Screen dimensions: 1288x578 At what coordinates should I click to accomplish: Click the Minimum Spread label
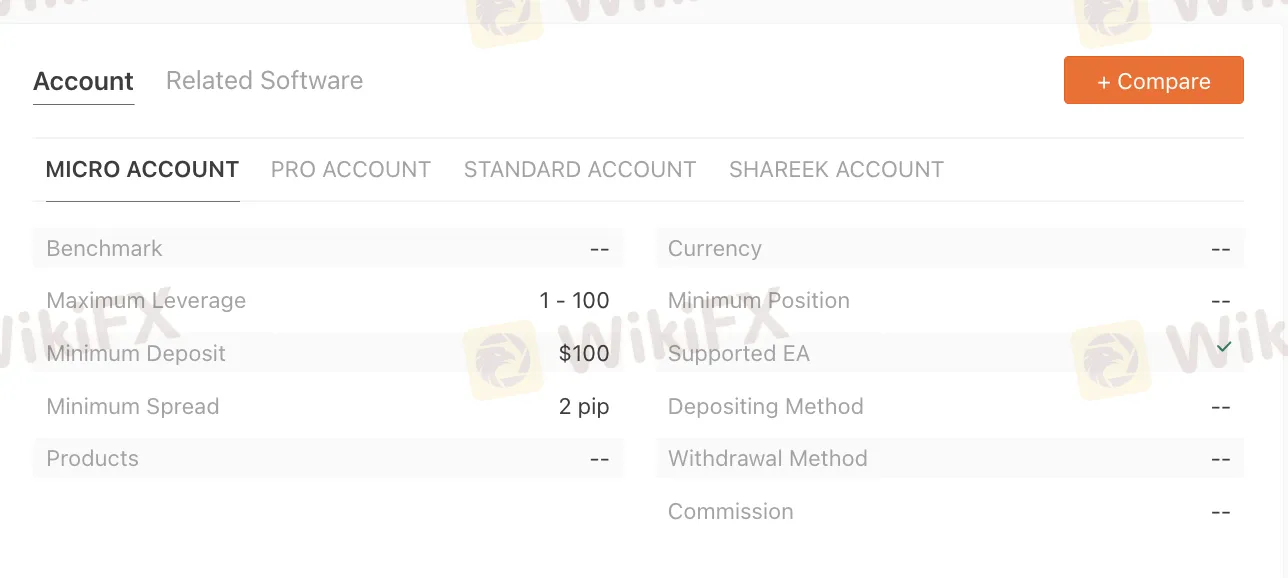coord(133,407)
